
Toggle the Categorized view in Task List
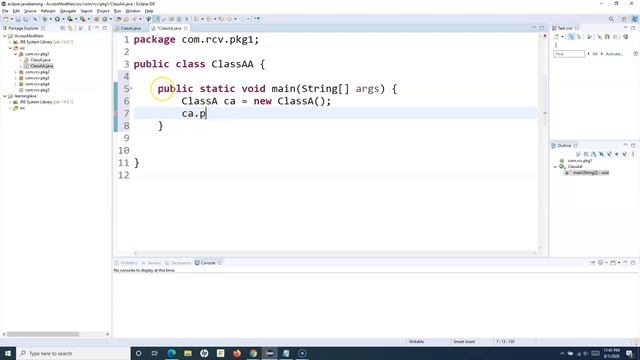point(571,37)
